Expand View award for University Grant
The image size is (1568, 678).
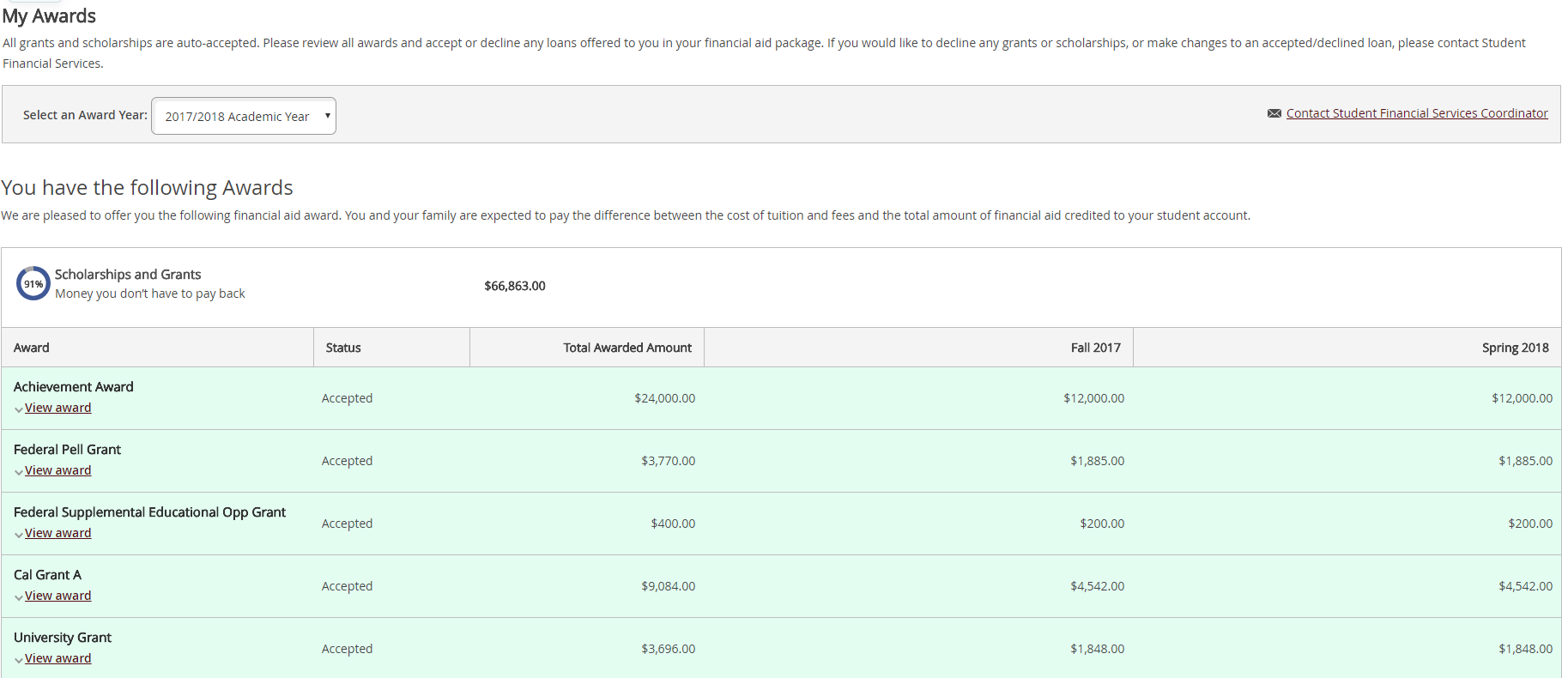tap(58, 658)
